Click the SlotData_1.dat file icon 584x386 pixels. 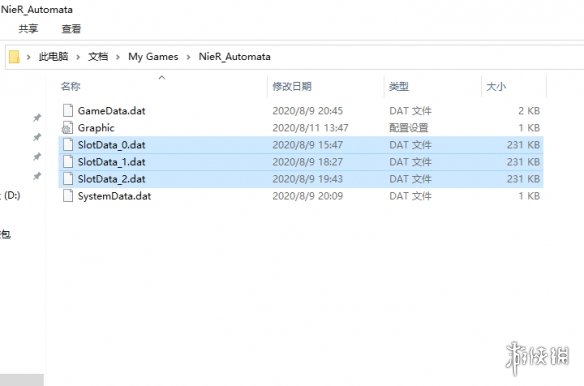click(x=68, y=162)
